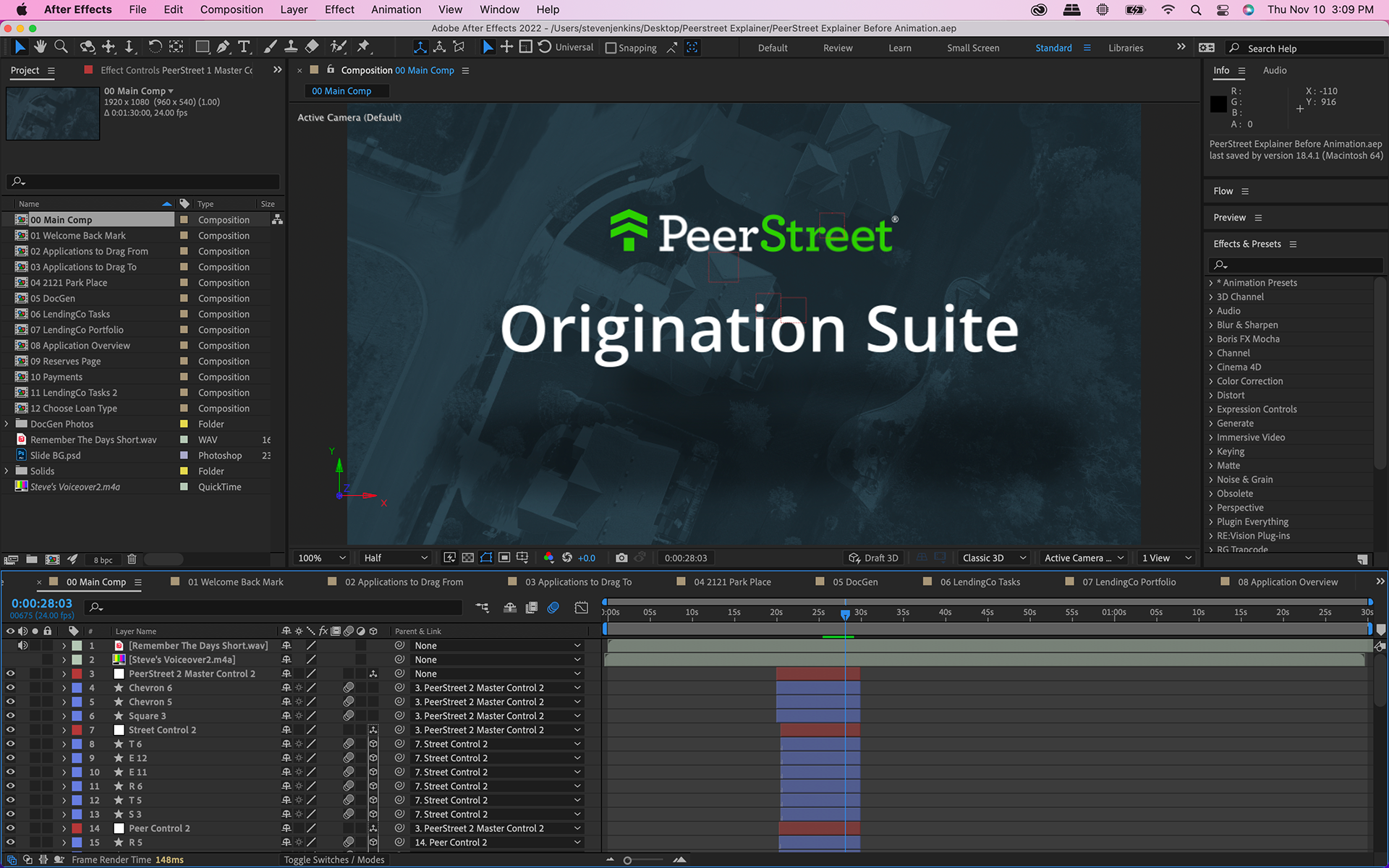Switch to the Learn workspace
Screen dimensions: 1389x868
[x=899, y=48]
